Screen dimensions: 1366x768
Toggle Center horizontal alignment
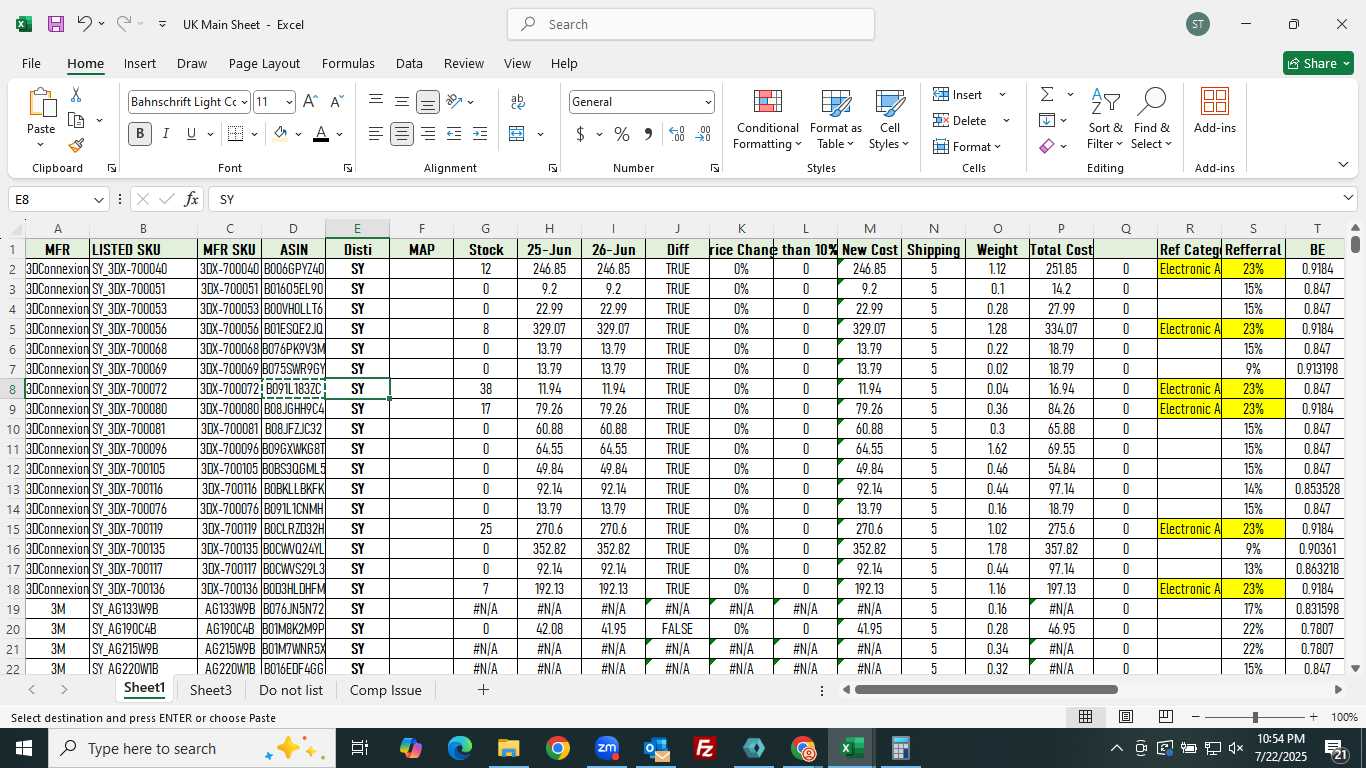402,134
